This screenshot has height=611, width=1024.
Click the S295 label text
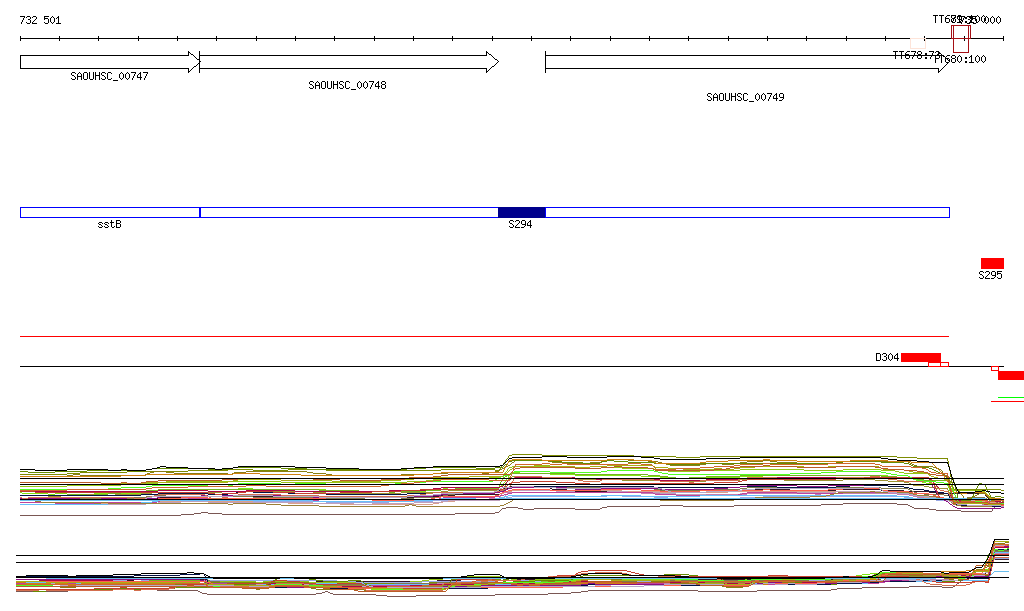[990, 275]
